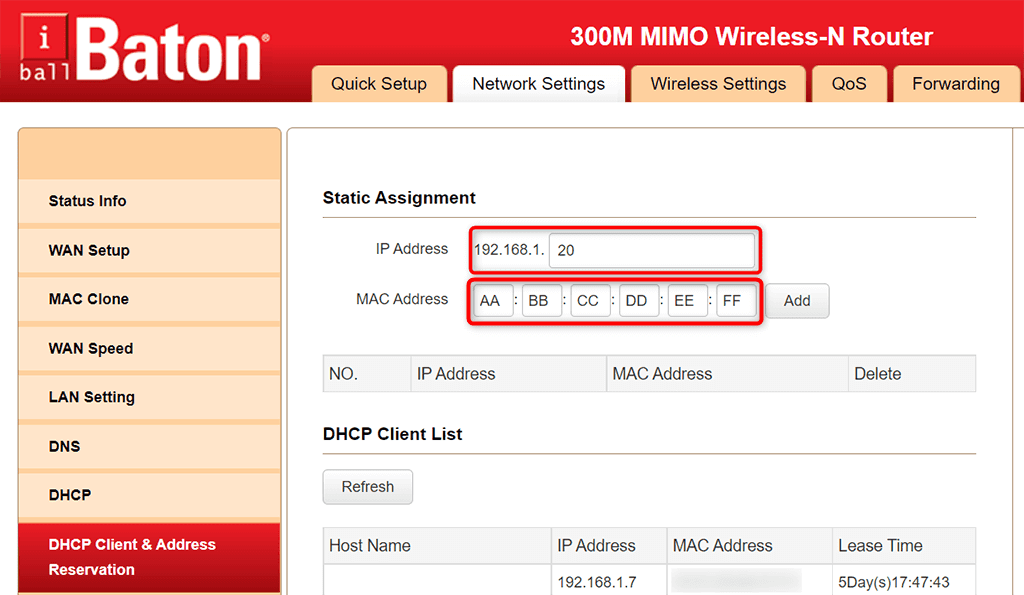Open the DHCP sidebar item

point(150,495)
